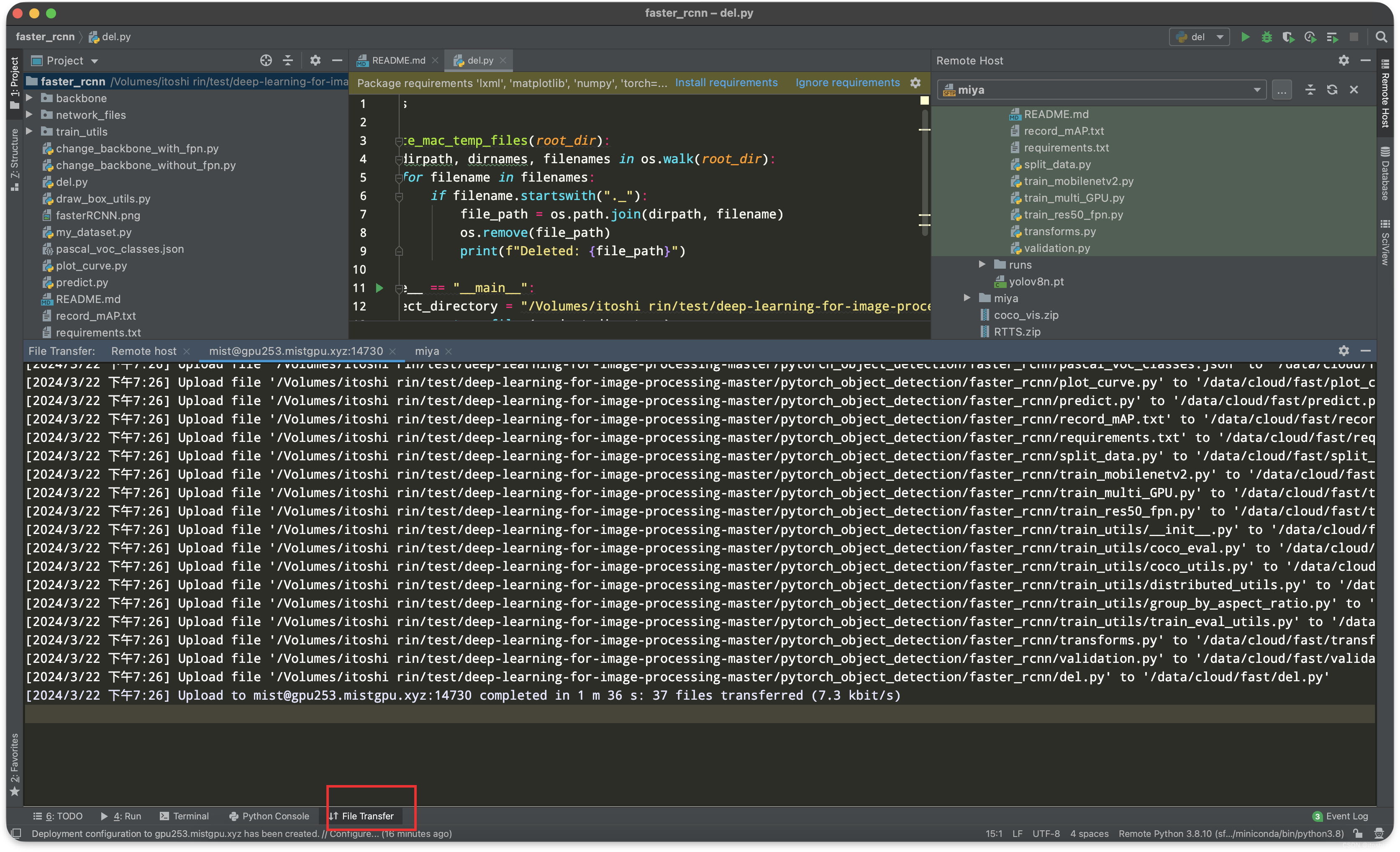Toggle the SciView side tab
Viewport: 1400px width, 852px height.
click(x=1385, y=243)
